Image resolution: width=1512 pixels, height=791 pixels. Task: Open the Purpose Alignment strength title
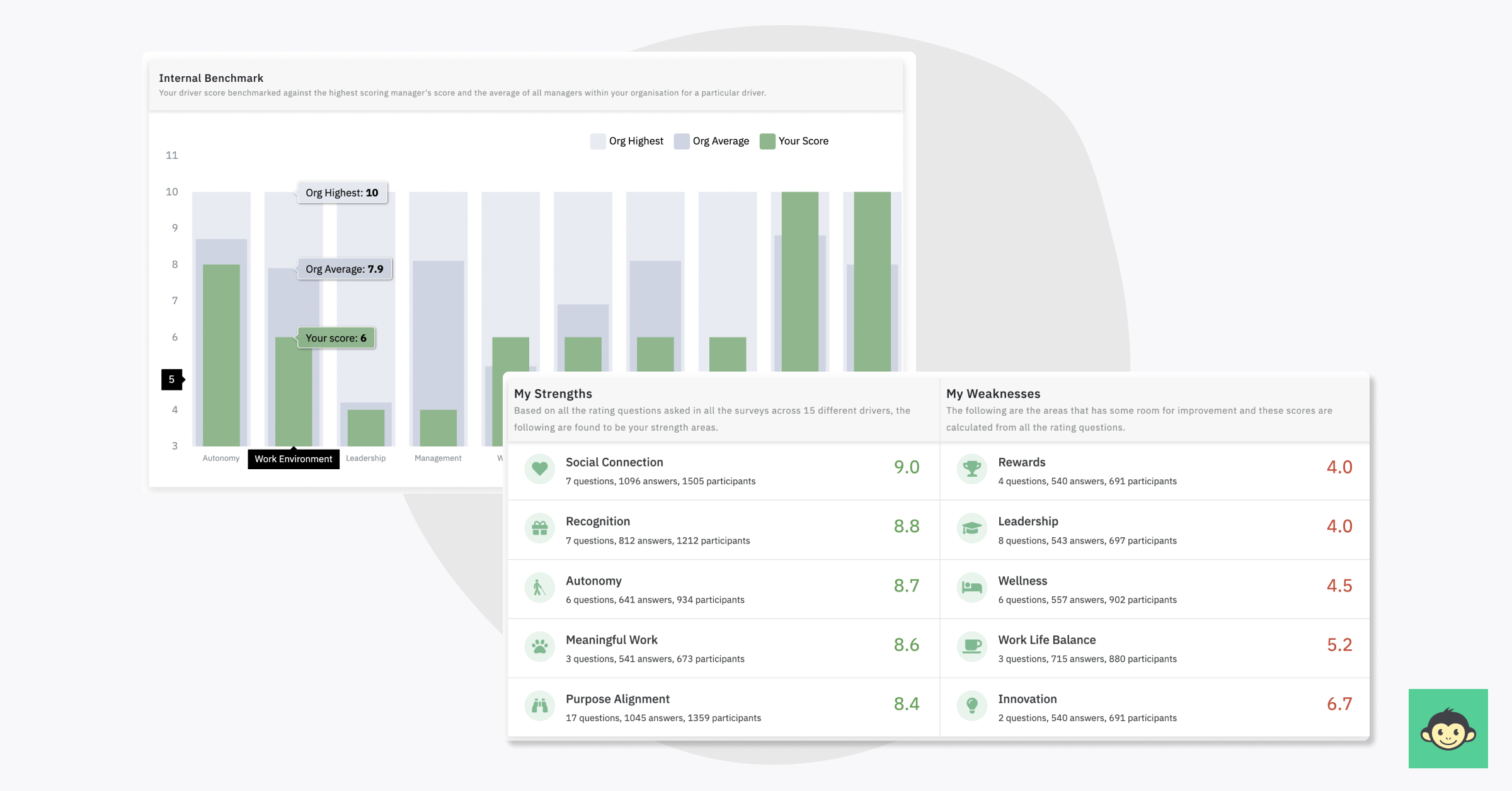coord(617,699)
